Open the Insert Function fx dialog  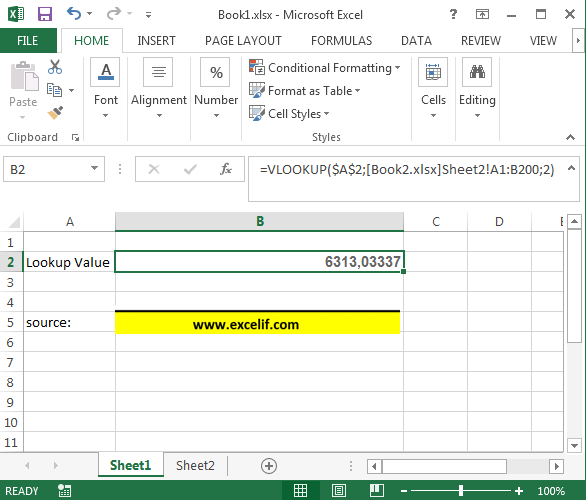(x=226, y=169)
